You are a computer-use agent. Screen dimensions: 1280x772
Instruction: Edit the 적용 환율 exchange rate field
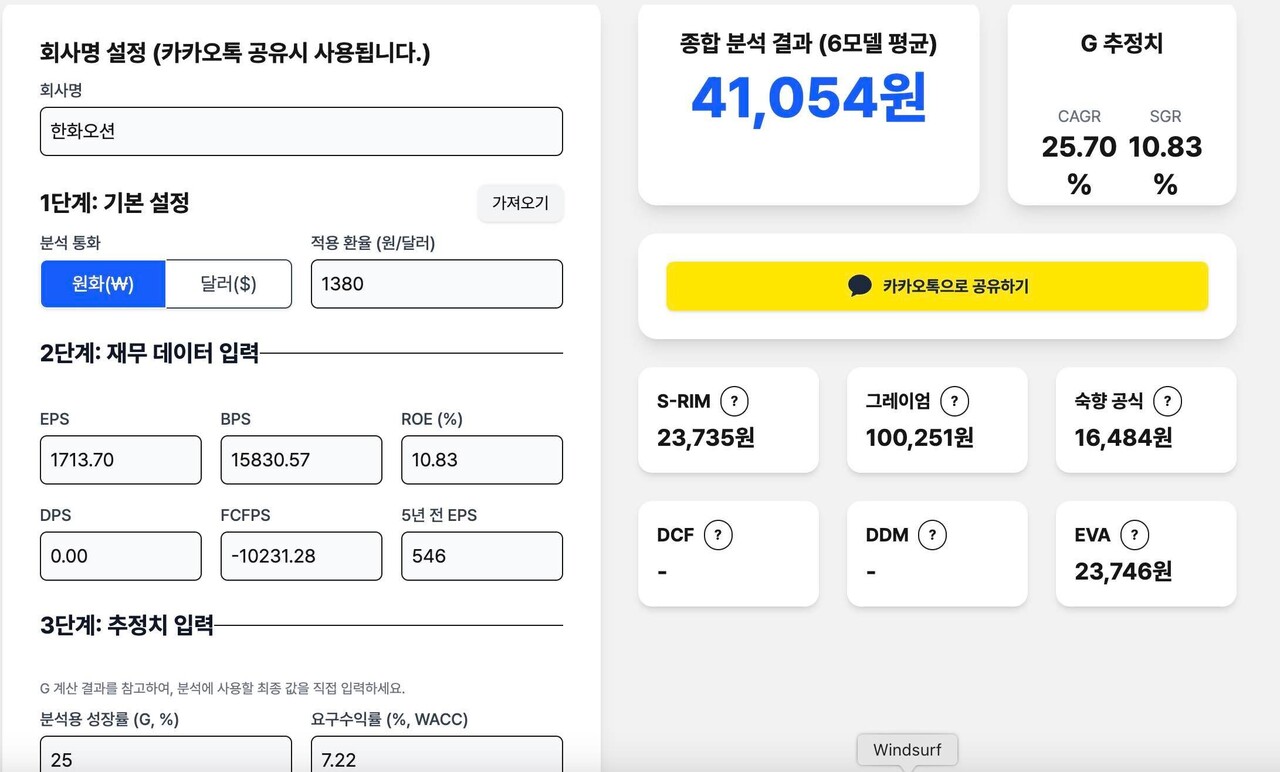pyautogui.click(x=436, y=284)
